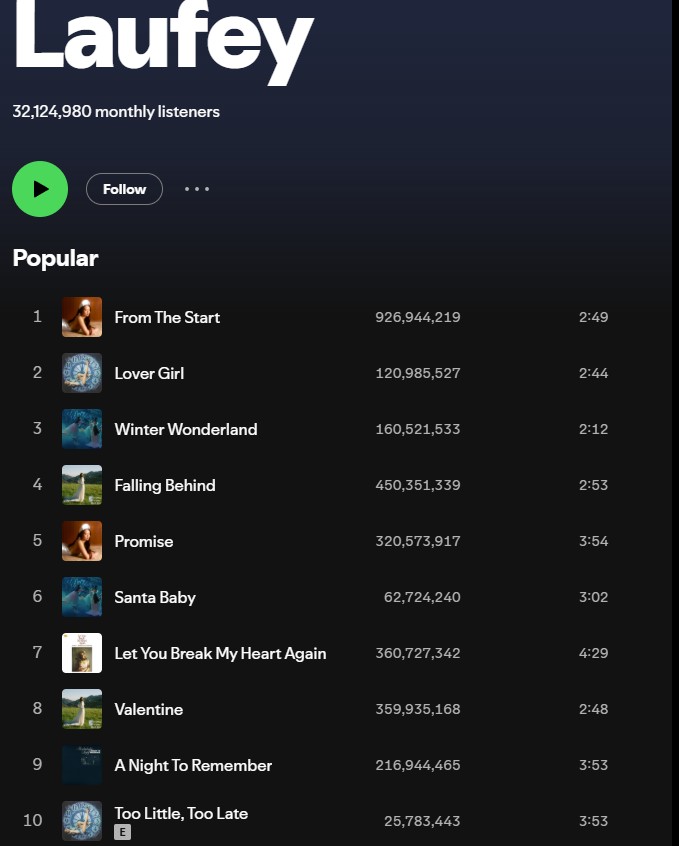Click the track number 5 beside Promise
This screenshot has height=846, width=679.
37,540
